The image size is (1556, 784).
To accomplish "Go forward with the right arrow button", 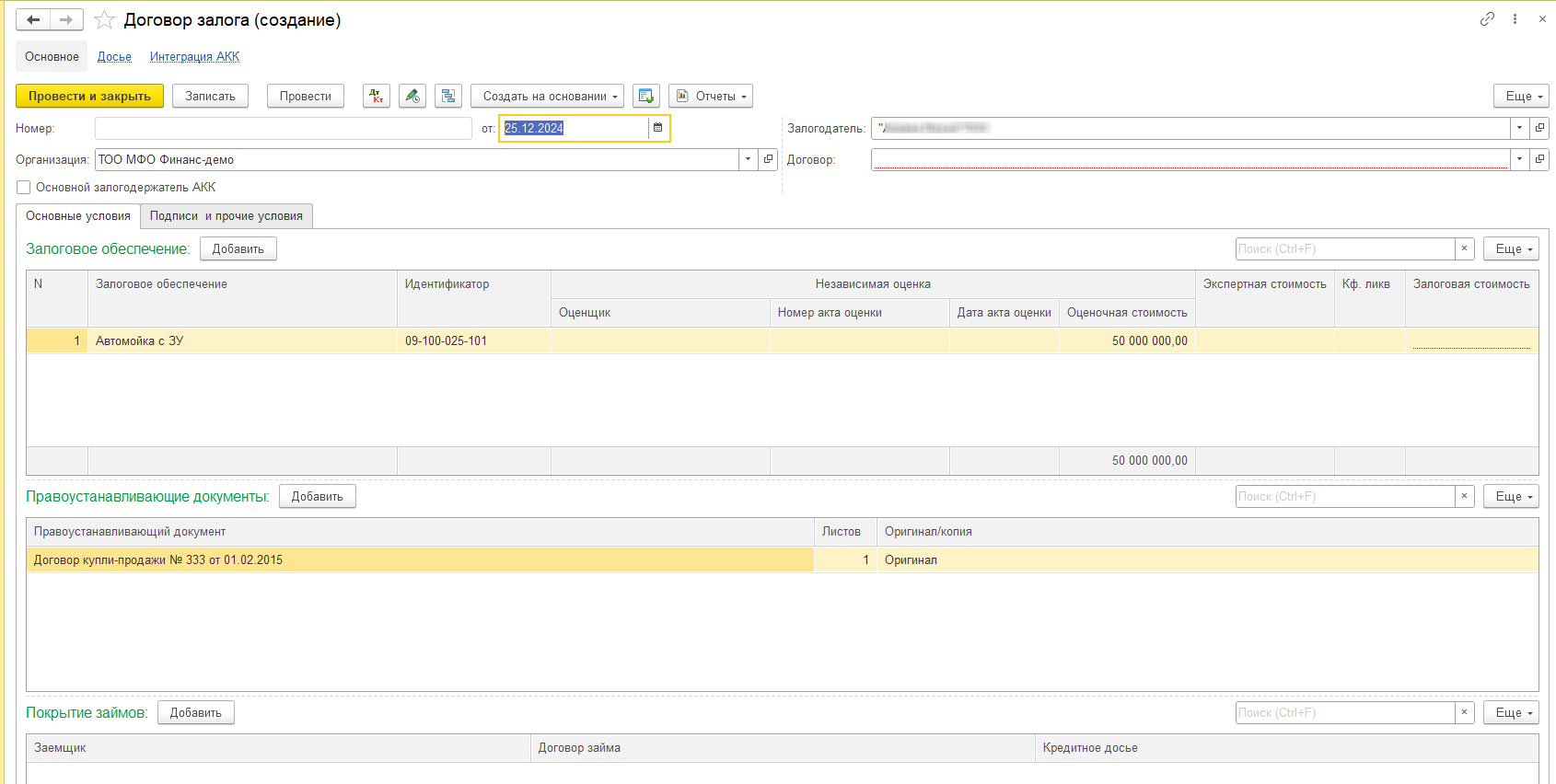I will point(66,19).
